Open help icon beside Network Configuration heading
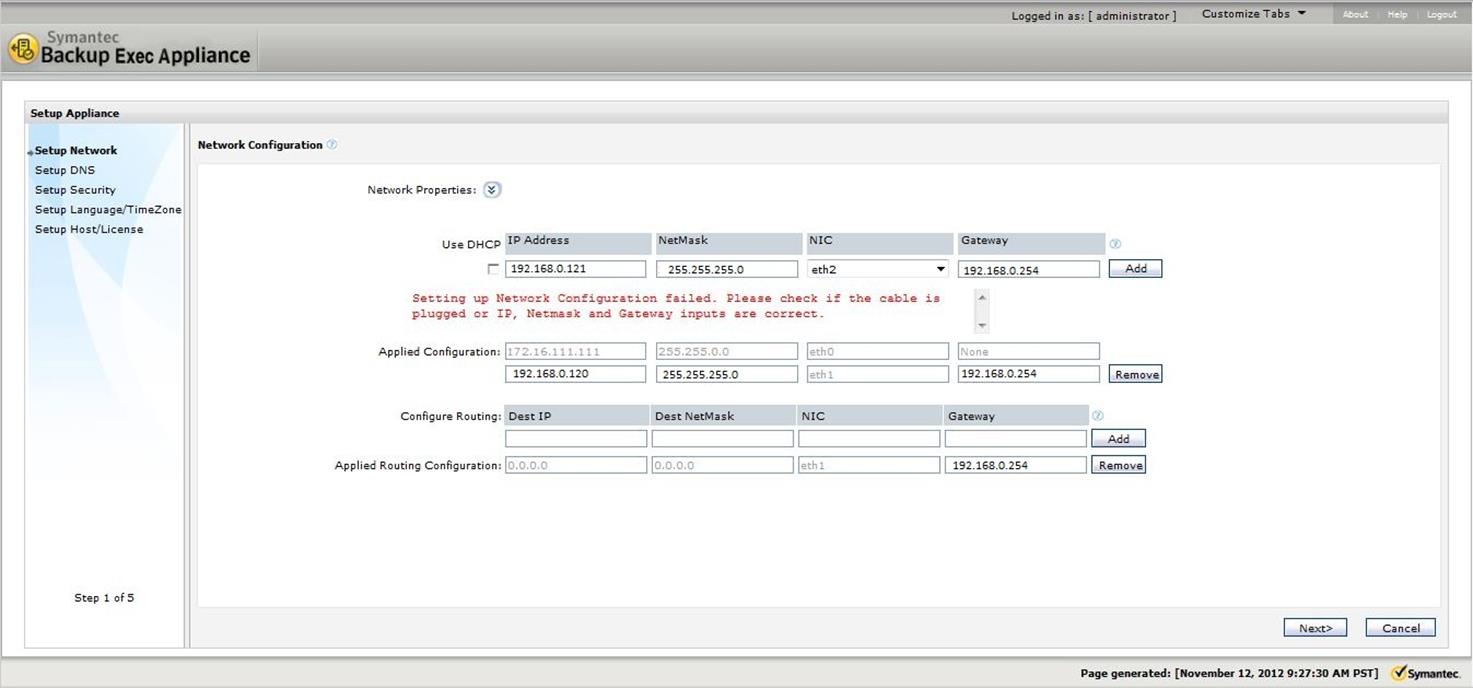Viewport: 1473px width, 688px height. 332,145
